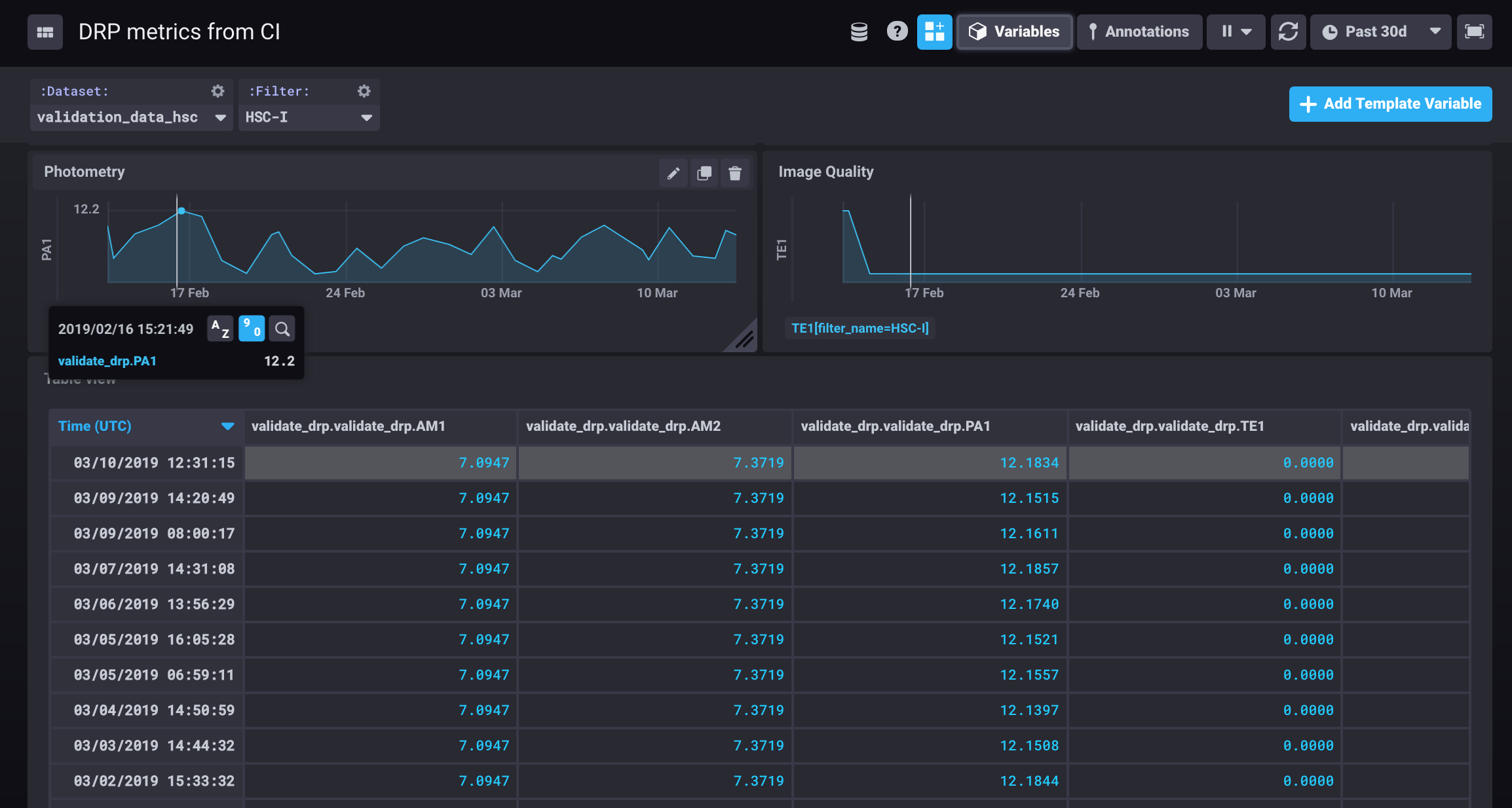Image resolution: width=1512 pixels, height=808 pixels.
Task: Click the dashboards grid menu icon
Action: point(45,32)
